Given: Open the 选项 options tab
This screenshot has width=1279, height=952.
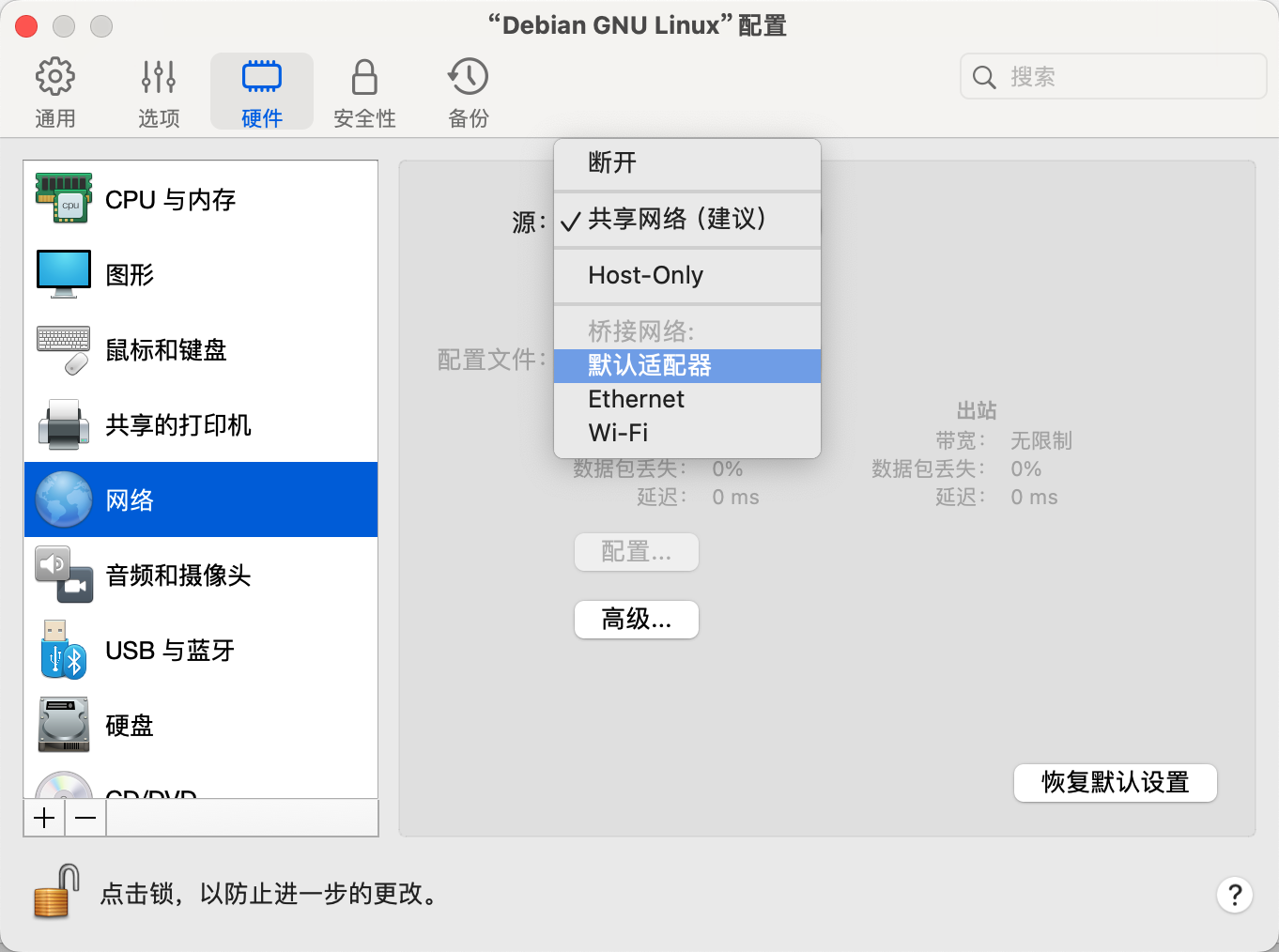Looking at the screenshot, I should pos(159,92).
